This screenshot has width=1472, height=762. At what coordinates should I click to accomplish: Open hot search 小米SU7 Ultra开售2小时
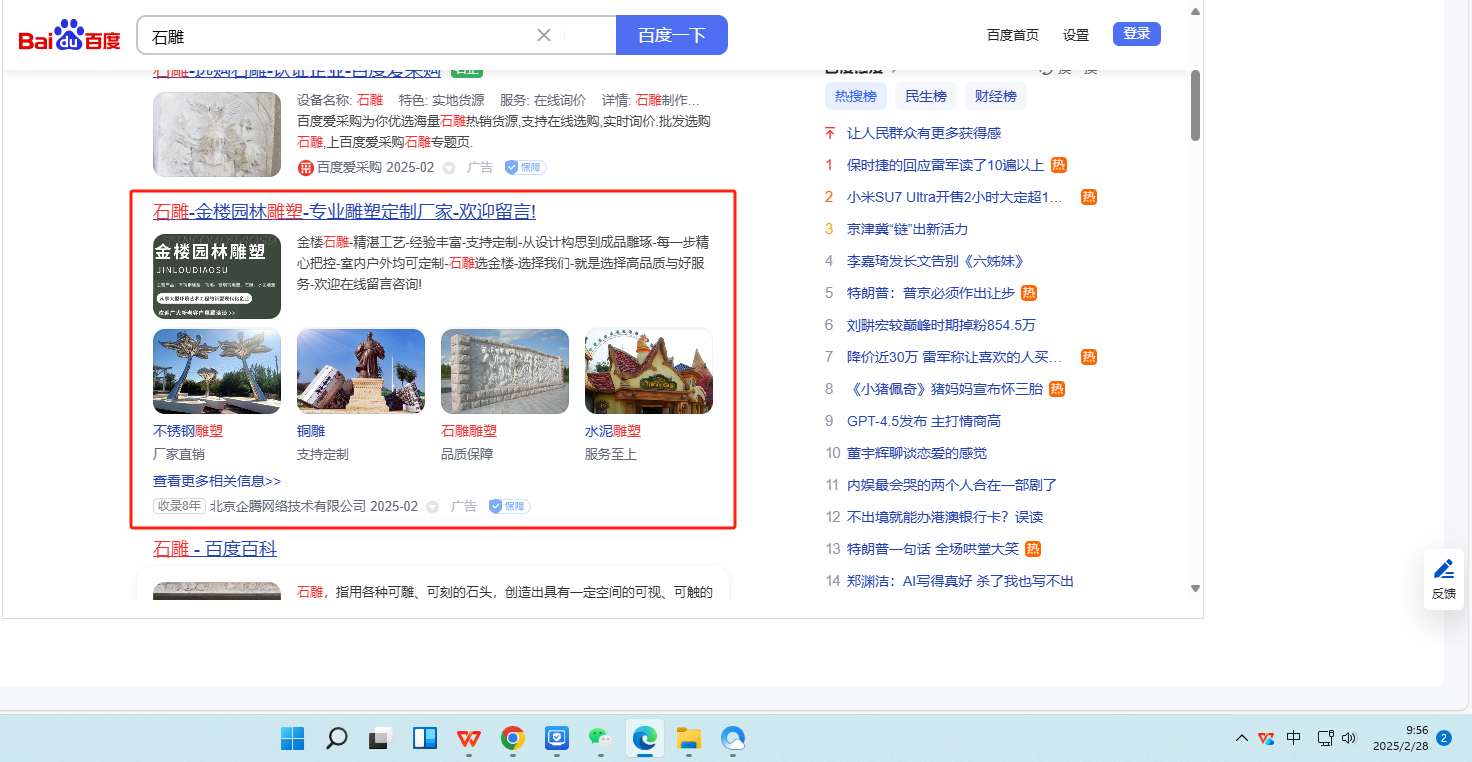pos(955,197)
